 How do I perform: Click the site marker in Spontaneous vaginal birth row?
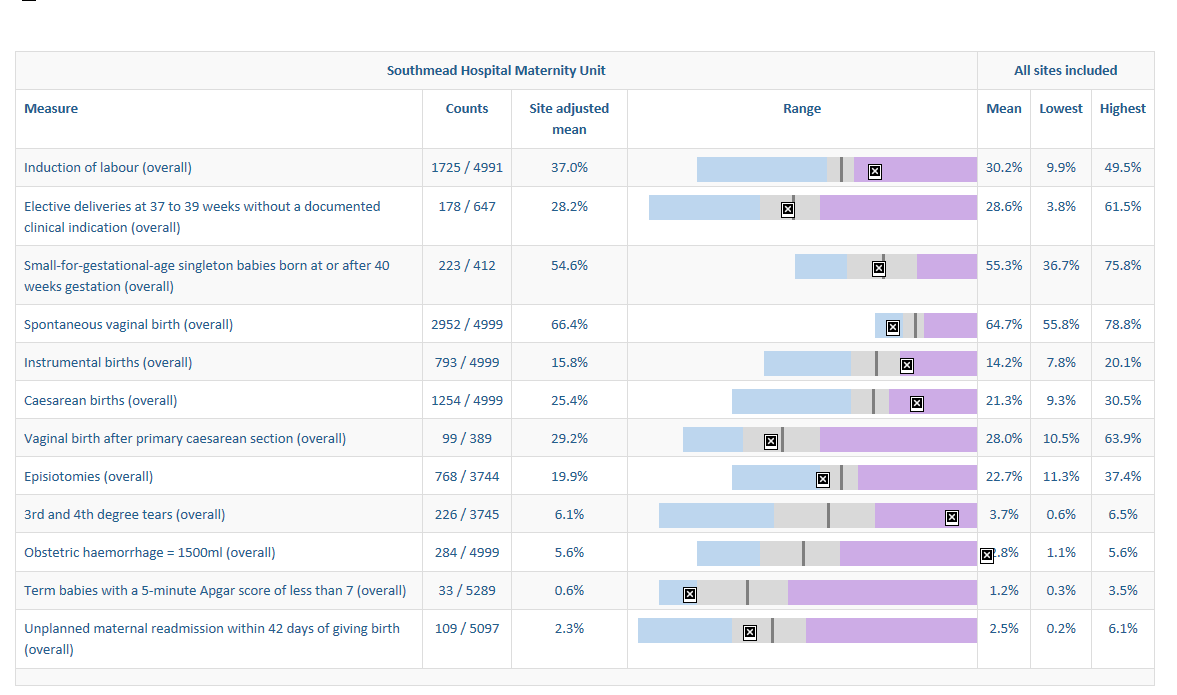(x=893, y=327)
